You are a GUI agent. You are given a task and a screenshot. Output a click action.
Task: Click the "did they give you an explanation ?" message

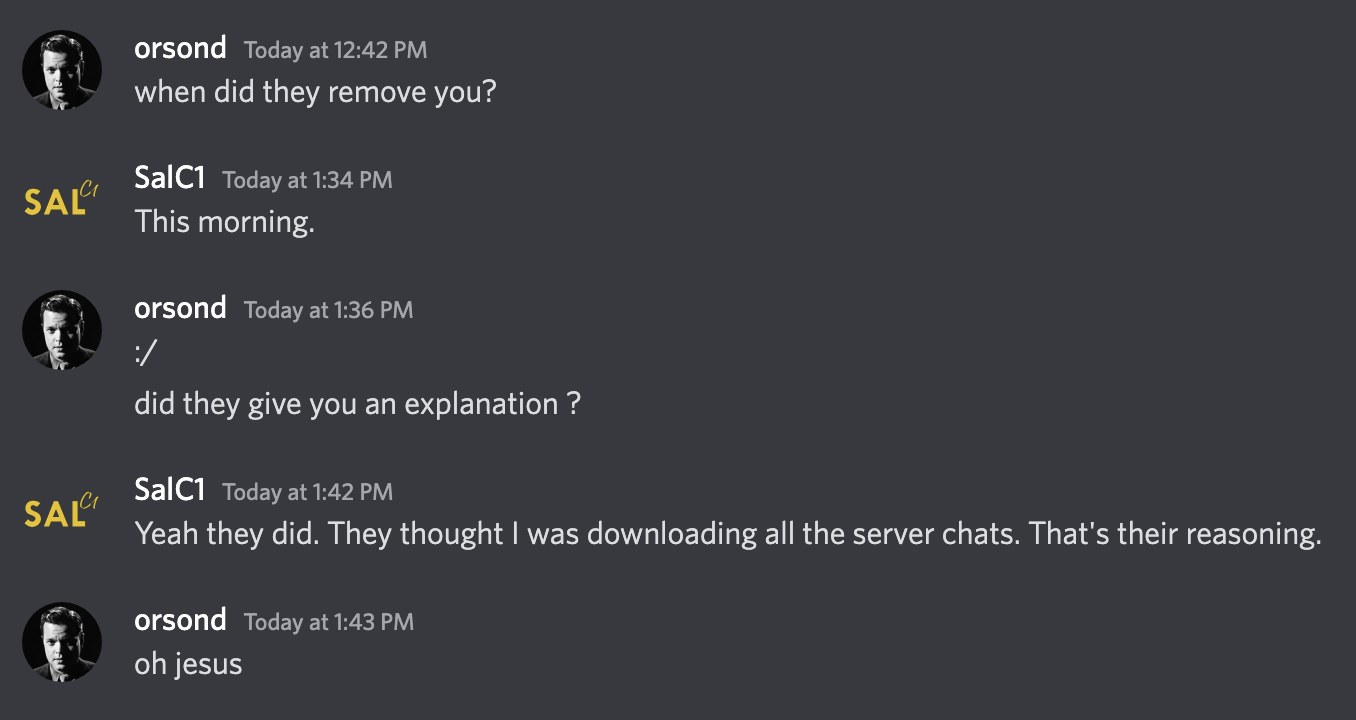pyautogui.click(x=357, y=405)
